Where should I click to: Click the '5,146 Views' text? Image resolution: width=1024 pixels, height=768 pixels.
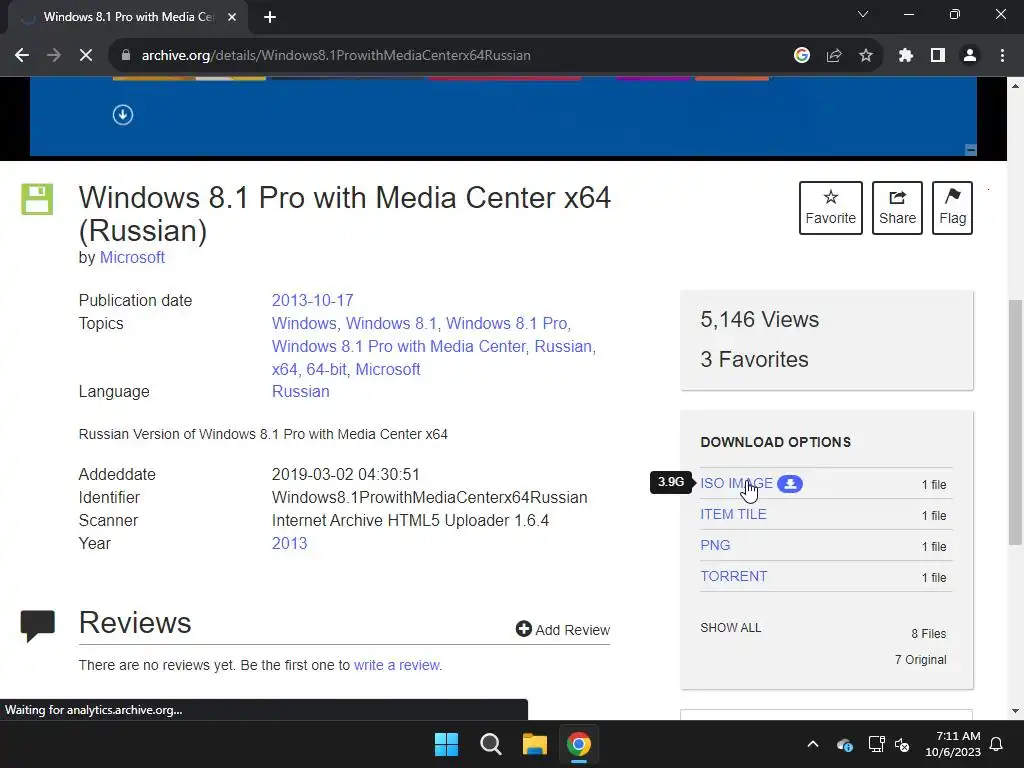760,319
